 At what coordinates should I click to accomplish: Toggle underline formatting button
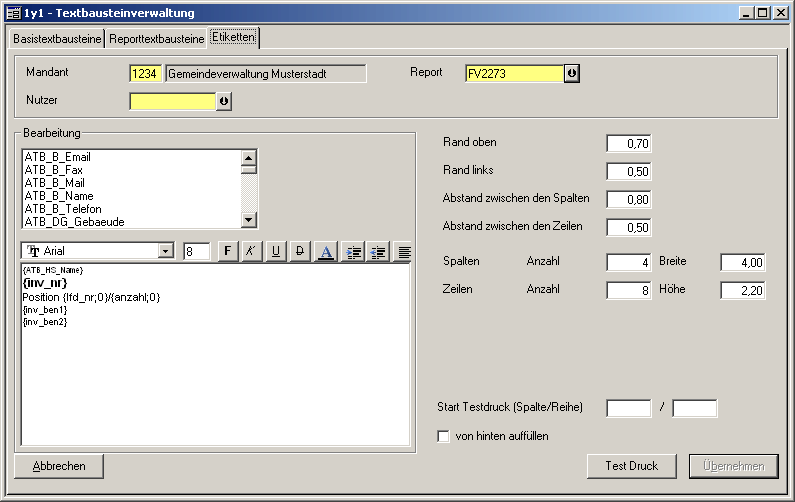tap(276, 252)
